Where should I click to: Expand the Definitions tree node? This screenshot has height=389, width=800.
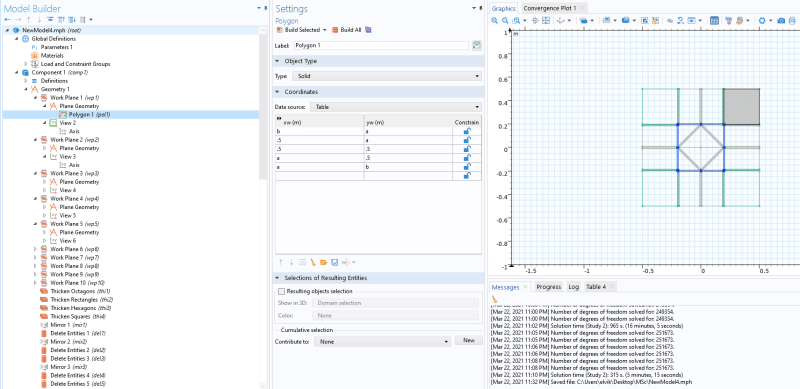click(x=26, y=81)
